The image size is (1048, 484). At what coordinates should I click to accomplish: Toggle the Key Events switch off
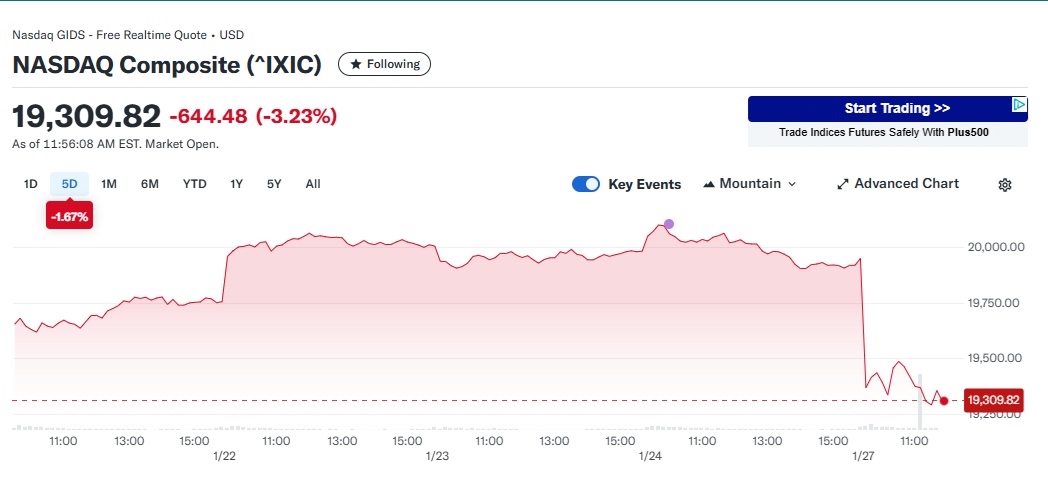[586, 184]
